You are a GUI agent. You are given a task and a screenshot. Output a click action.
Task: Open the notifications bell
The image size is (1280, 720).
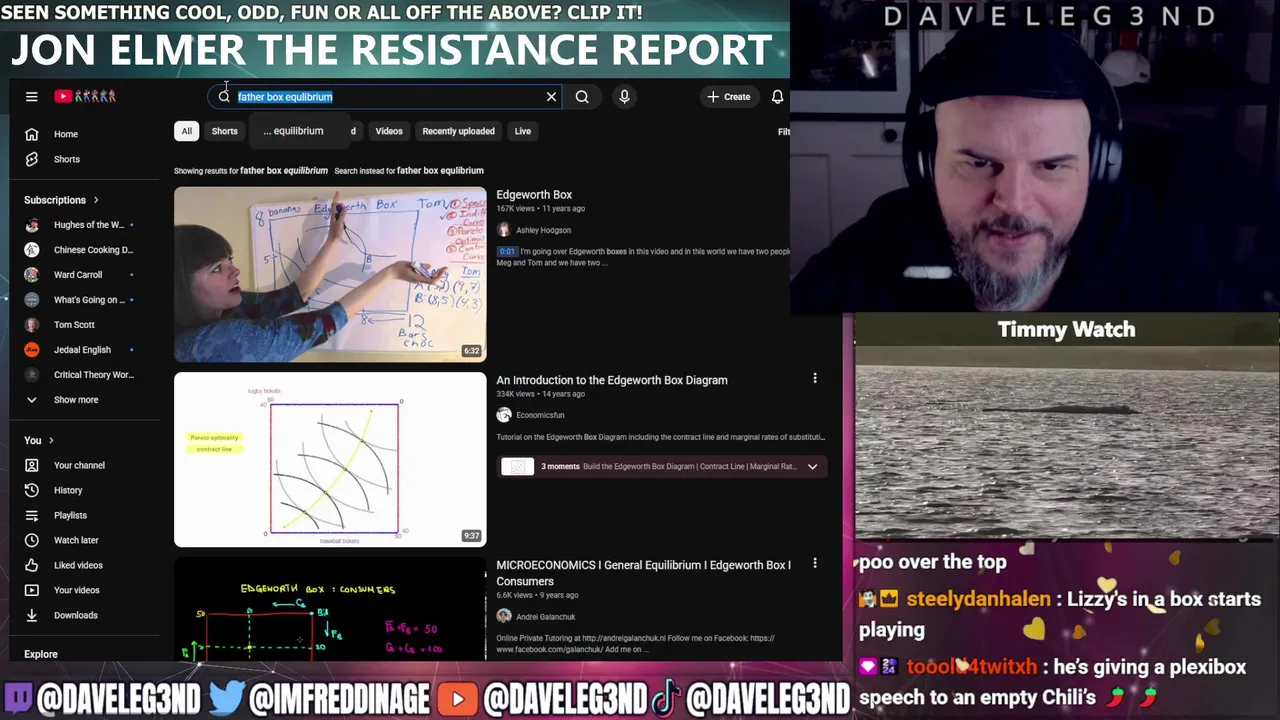(x=777, y=97)
